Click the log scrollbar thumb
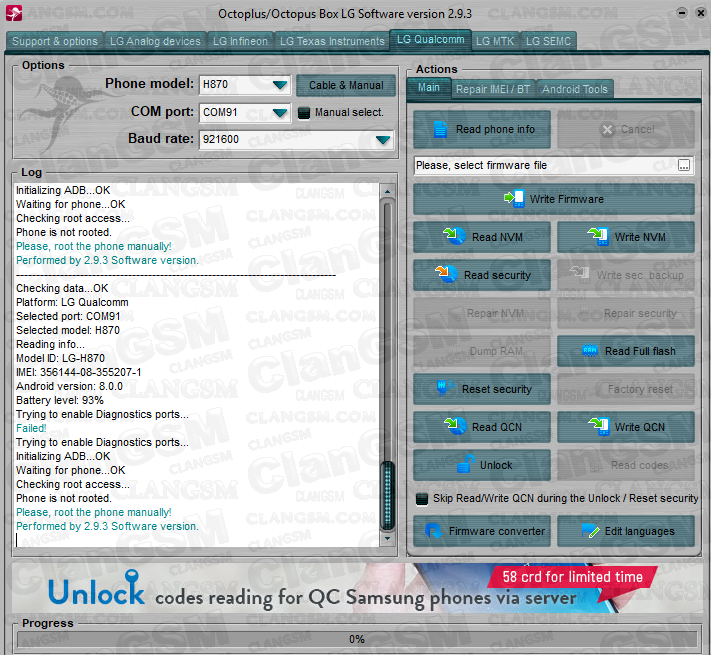The image size is (711, 655). pos(387,495)
